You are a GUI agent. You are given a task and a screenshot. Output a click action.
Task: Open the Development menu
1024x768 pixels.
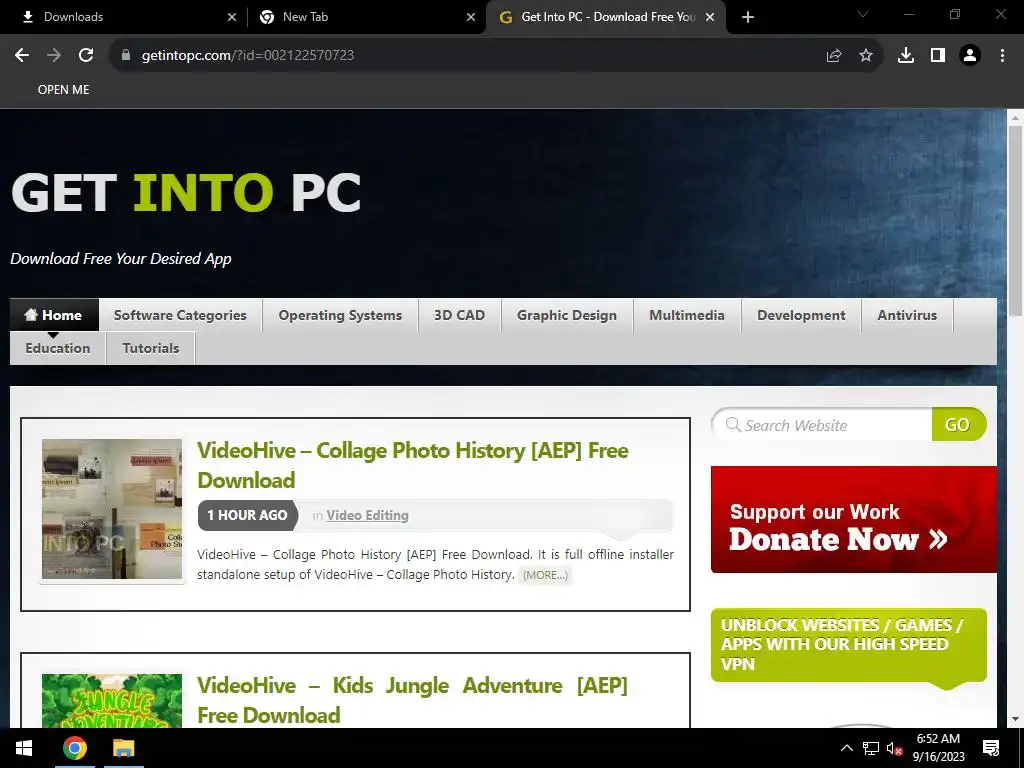click(x=801, y=315)
